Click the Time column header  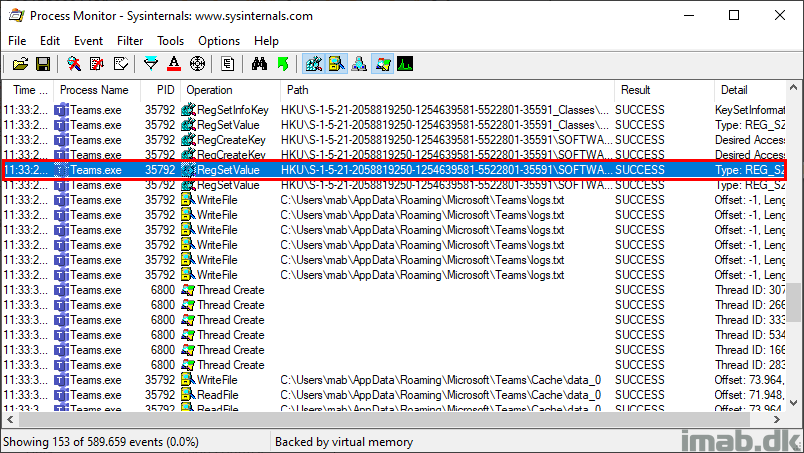pyautogui.click(x=28, y=90)
